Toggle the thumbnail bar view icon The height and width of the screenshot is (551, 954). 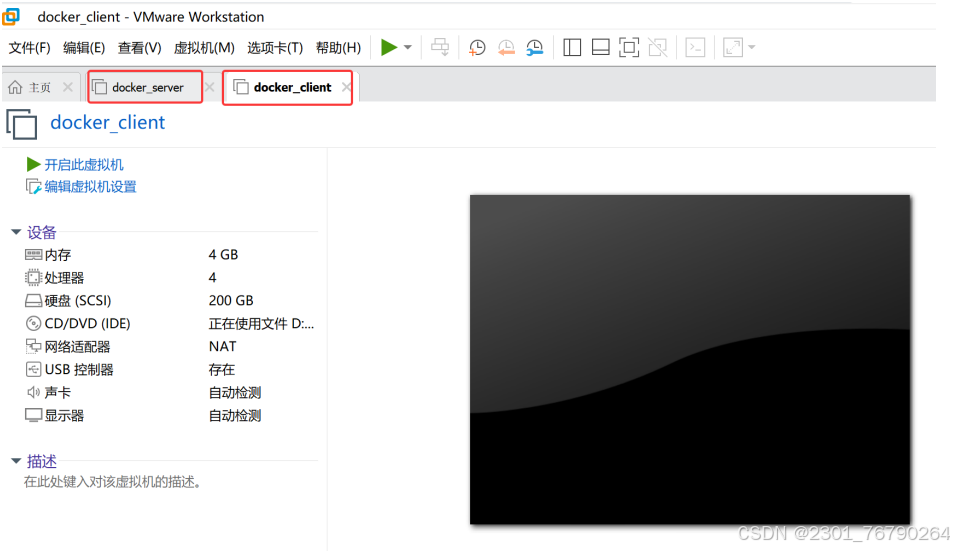point(601,47)
